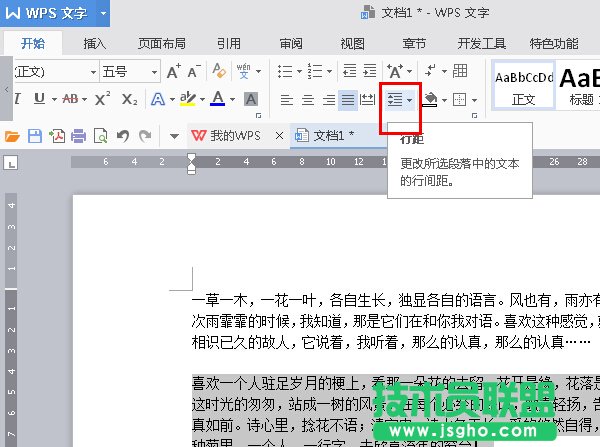Click the print icon in quick toolbar

(x=78, y=135)
